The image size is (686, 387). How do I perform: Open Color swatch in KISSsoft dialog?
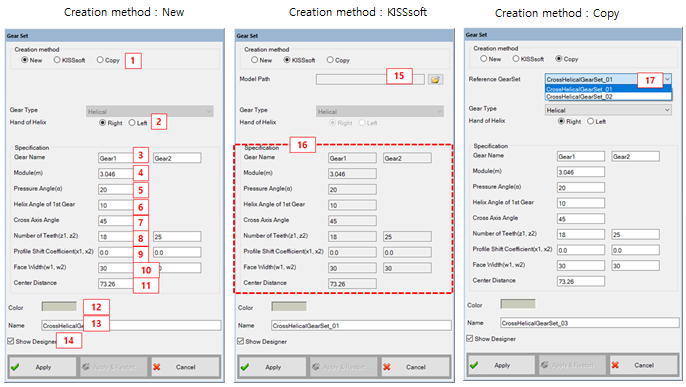289,306
